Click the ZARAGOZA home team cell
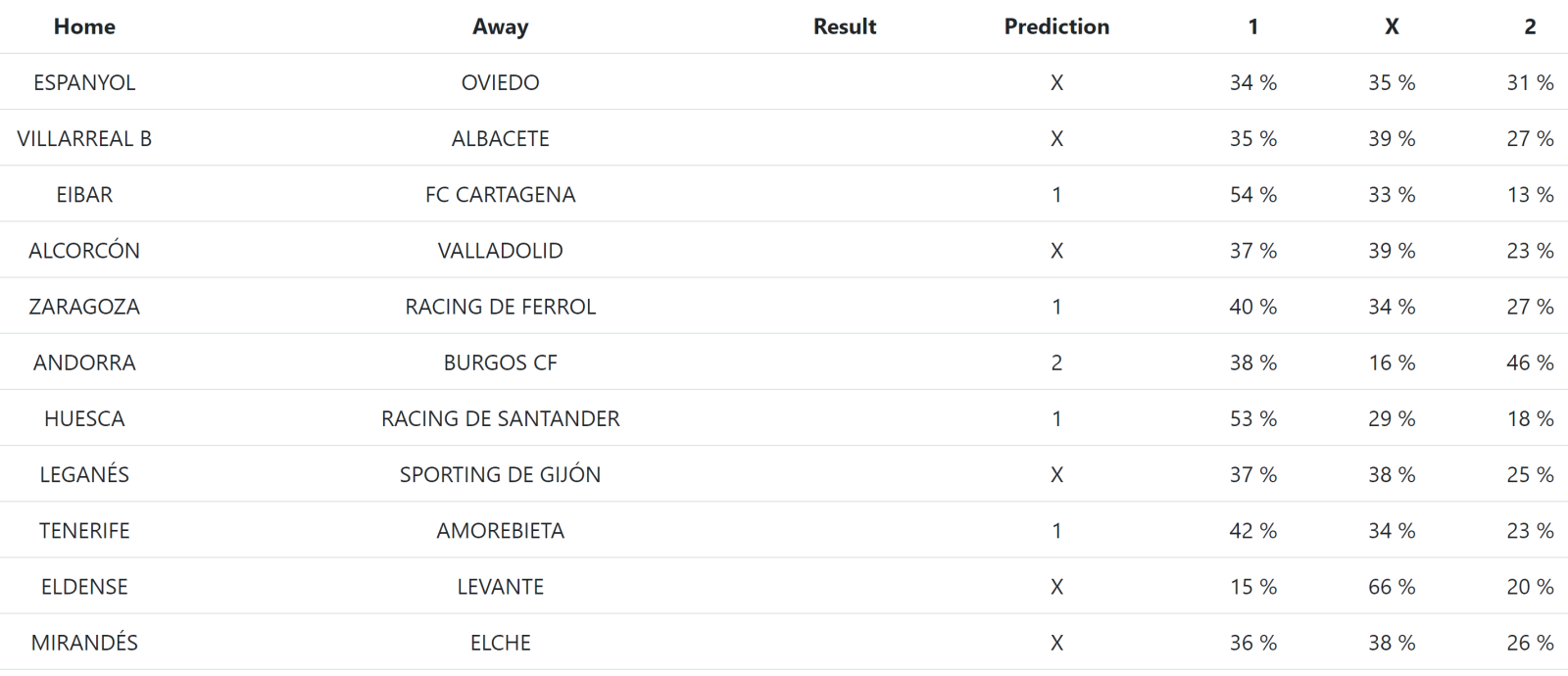 [x=84, y=307]
